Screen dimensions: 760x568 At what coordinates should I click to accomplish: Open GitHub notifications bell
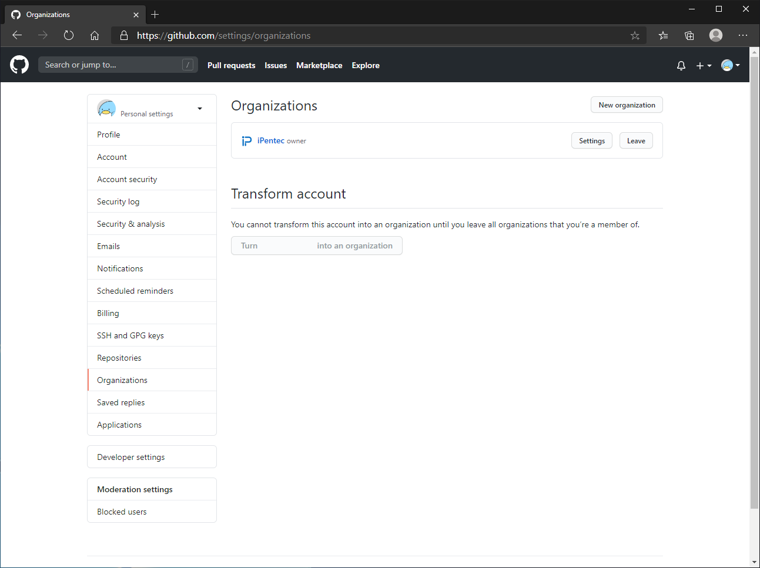pyautogui.click(x=681, y=65)
